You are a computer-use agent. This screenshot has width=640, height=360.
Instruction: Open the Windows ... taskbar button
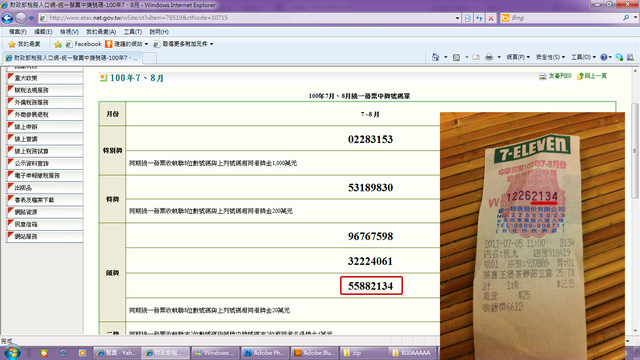(216, 353)
